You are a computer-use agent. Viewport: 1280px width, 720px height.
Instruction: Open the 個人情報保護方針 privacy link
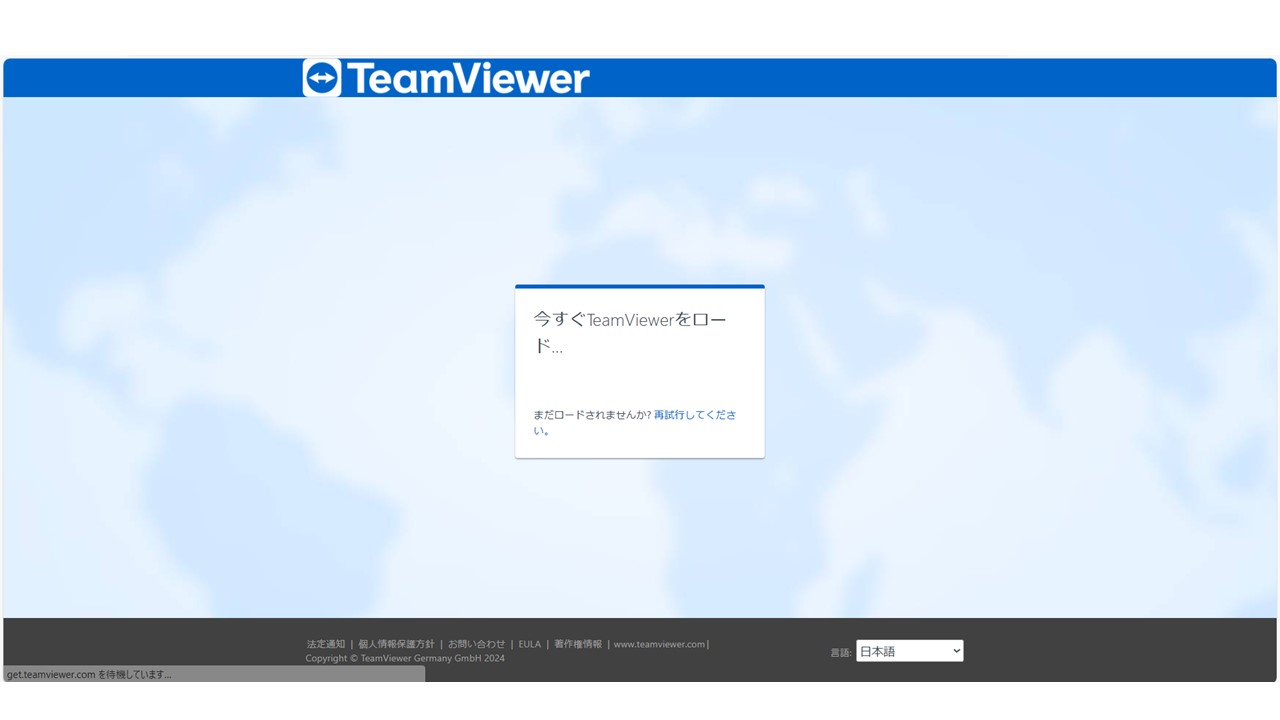[396, 644]
